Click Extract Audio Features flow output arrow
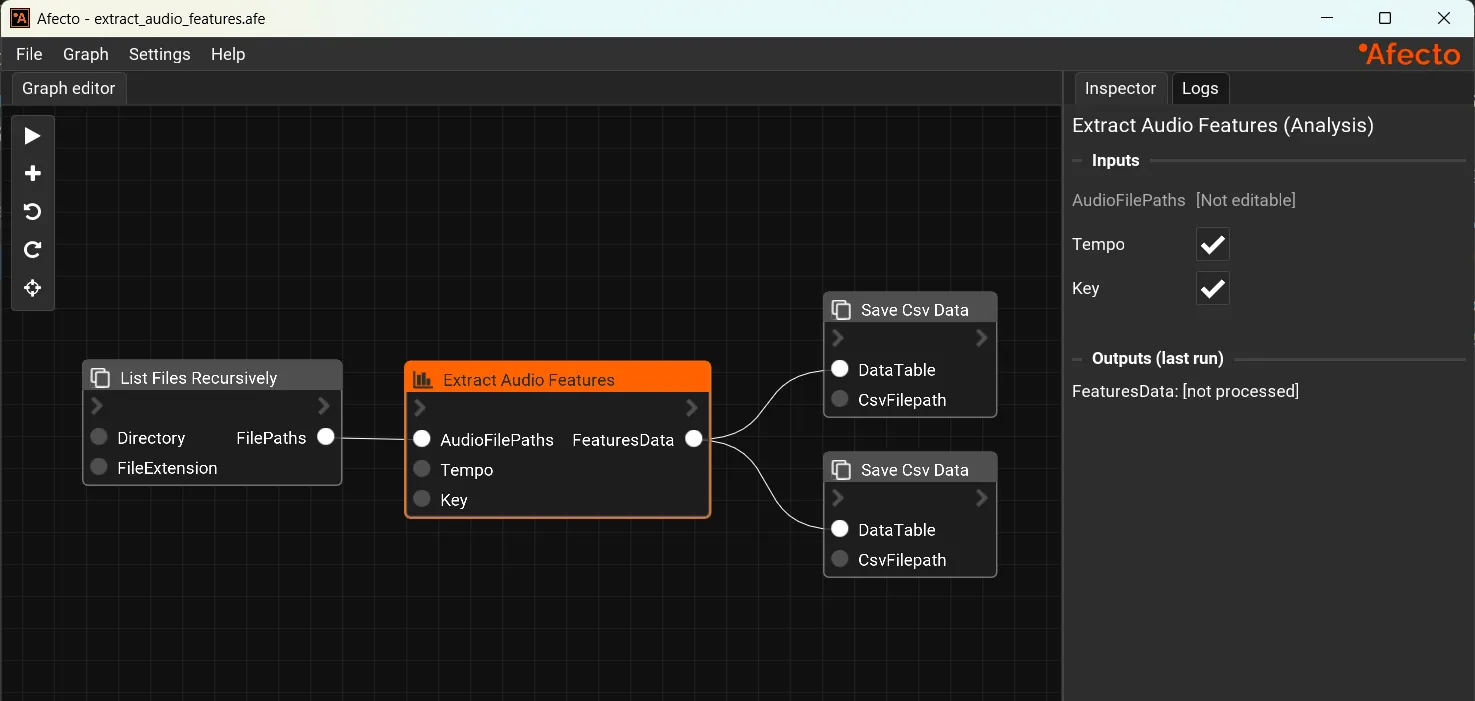Screen dimensions: 1475x701 (x=692, y=408)
